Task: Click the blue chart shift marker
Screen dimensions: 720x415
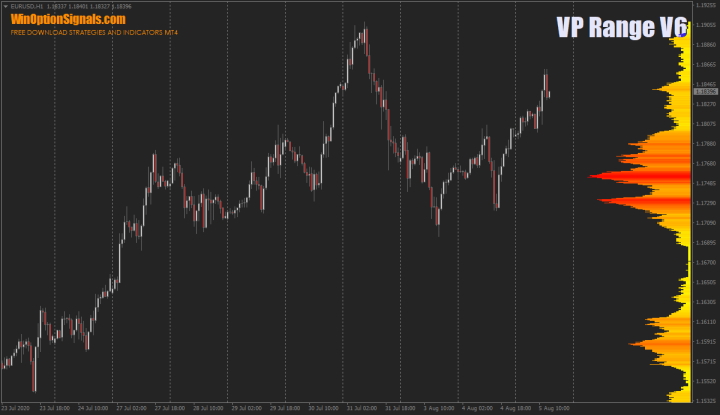Action: [683, 34]
